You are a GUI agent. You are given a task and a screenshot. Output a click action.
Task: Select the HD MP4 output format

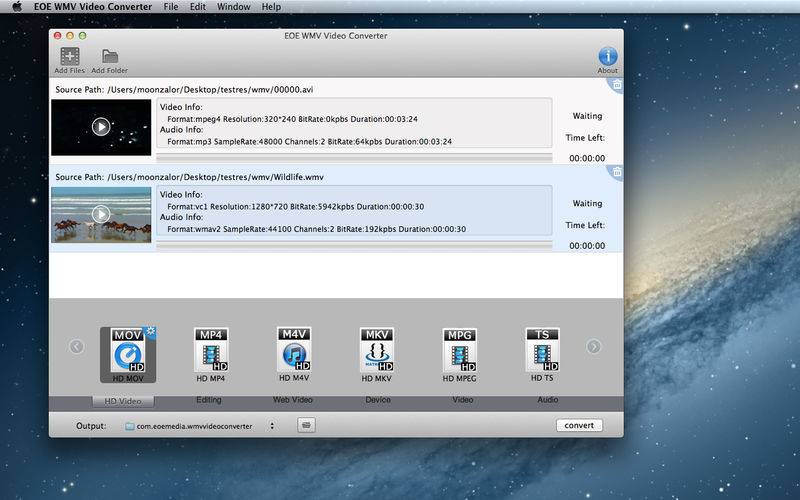coord(211,355)
